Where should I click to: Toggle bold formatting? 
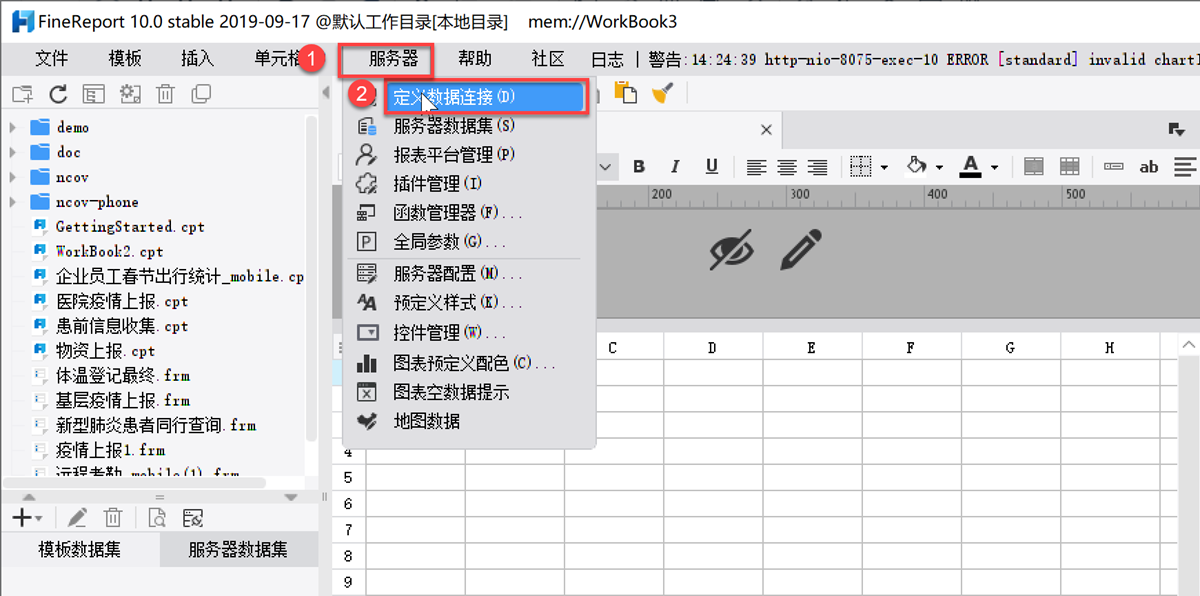(639, 167)
